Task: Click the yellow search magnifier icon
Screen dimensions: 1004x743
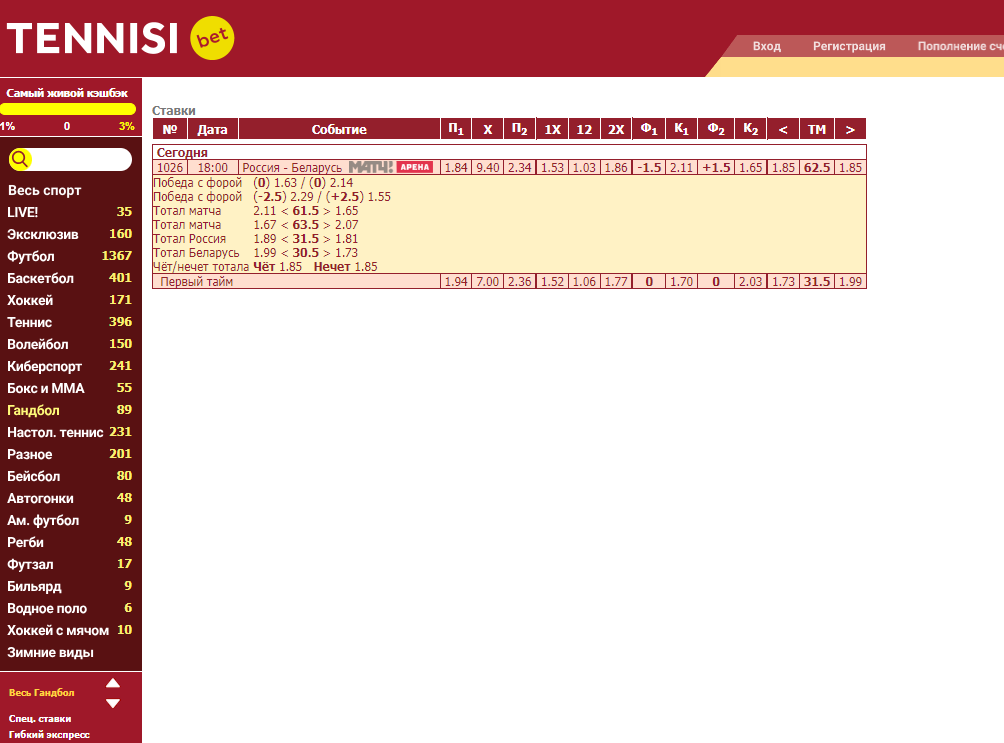Action: pos(20,159)
